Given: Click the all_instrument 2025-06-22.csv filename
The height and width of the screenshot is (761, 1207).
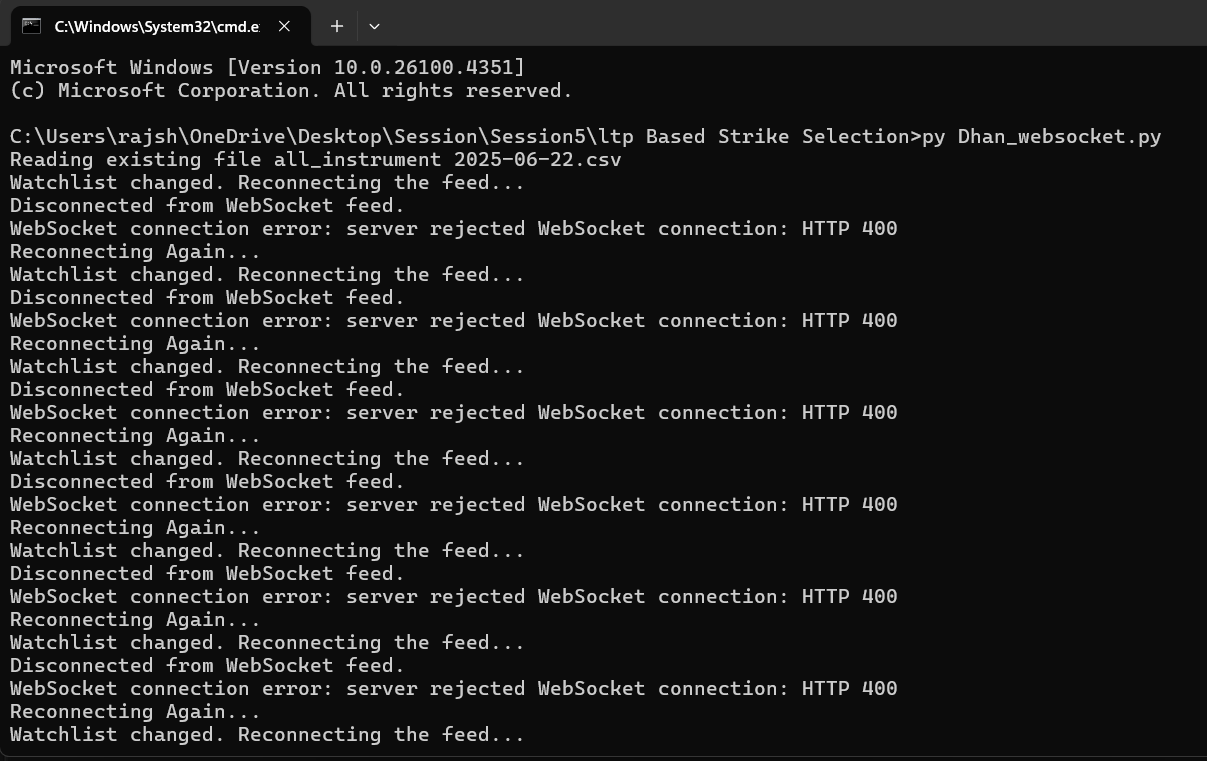Looking at the screenshot, I should coord(448,160).
